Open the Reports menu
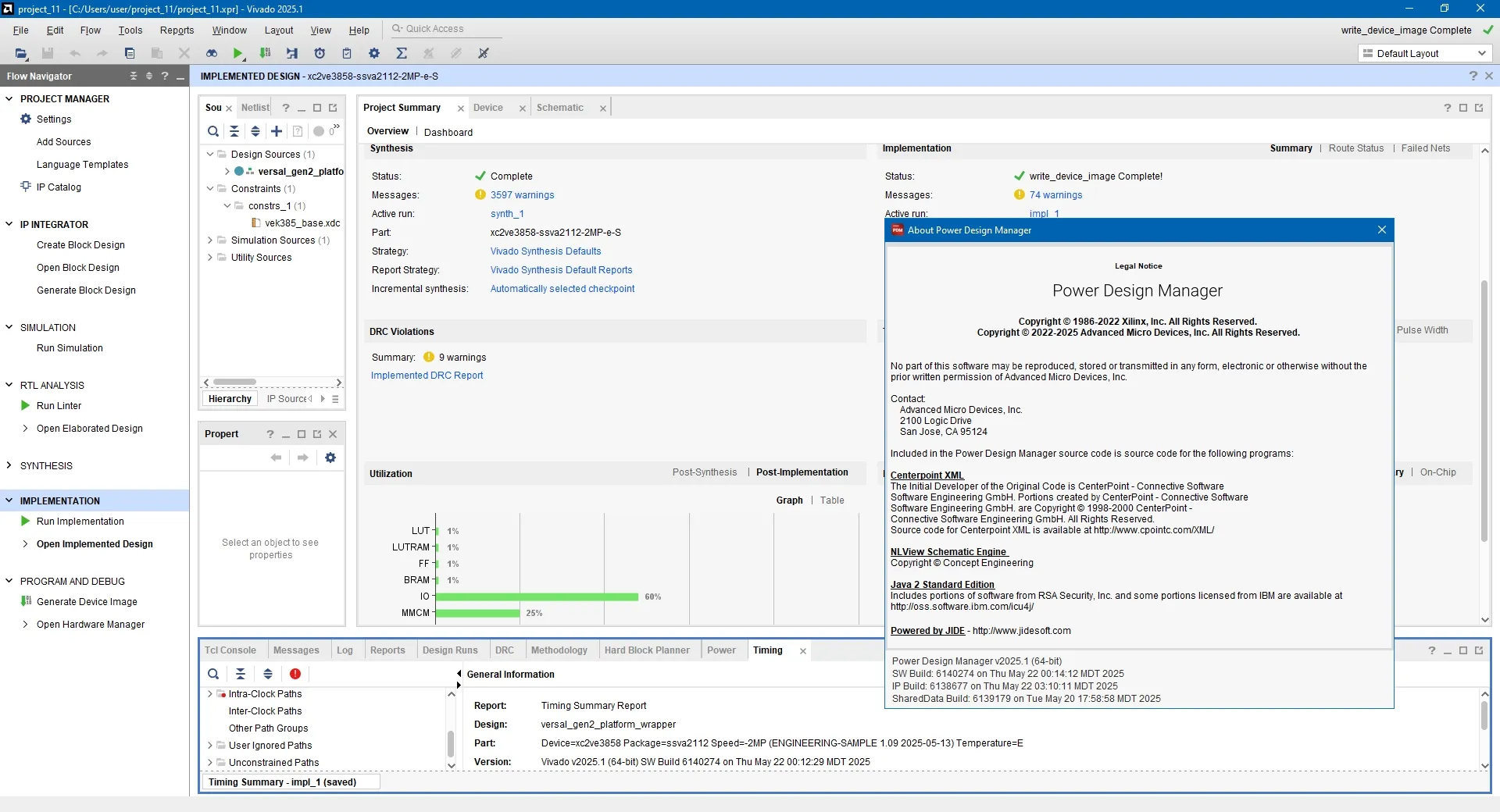 click(177, 30)
